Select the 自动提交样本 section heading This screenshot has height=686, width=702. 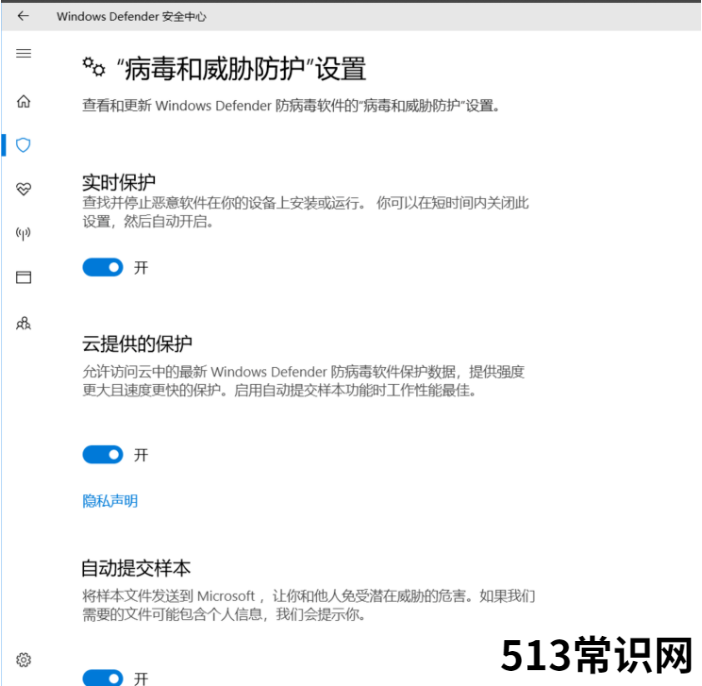click(x=136, y=568)
